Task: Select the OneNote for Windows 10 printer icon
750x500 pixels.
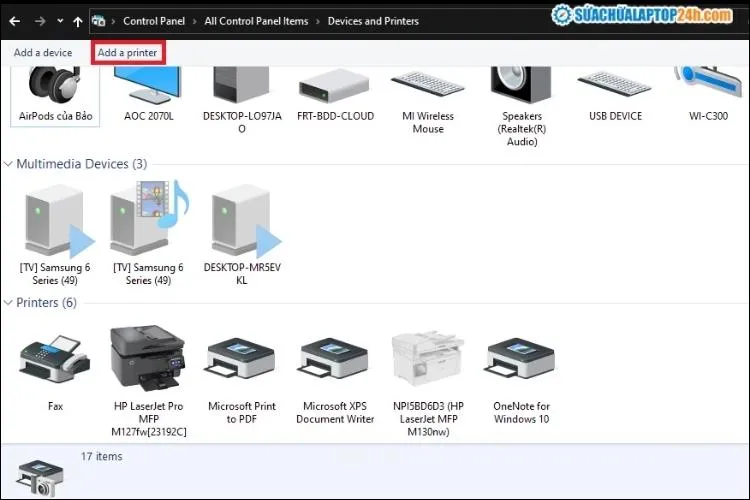Action: point(520,360)
